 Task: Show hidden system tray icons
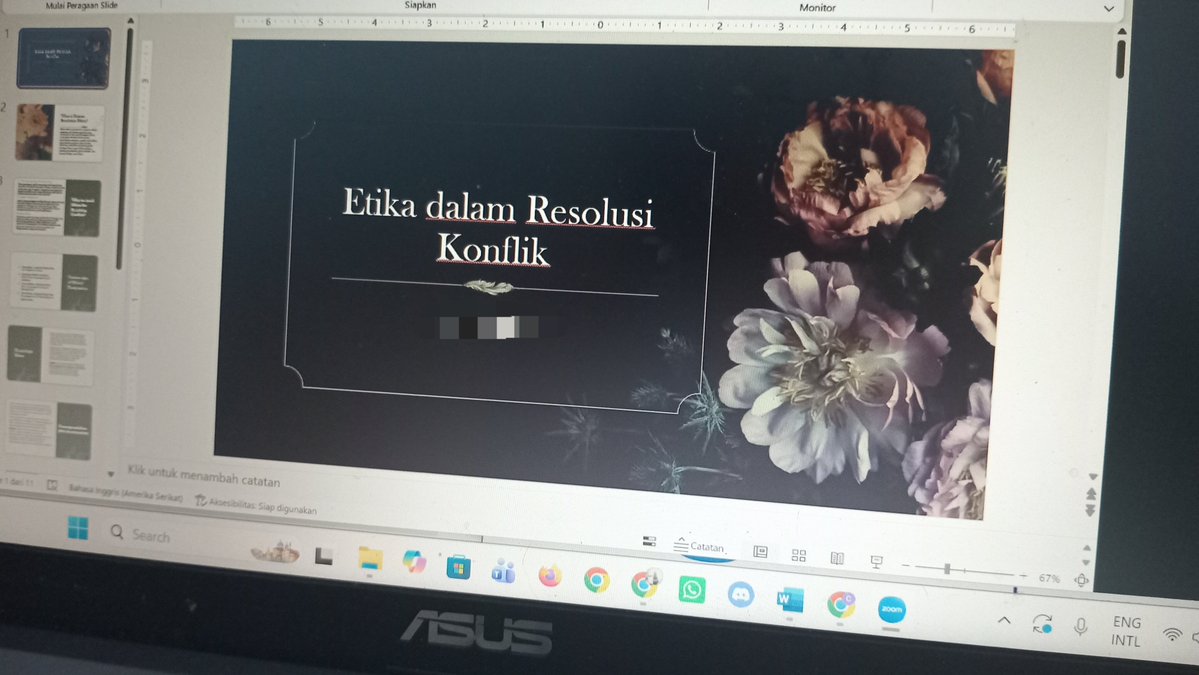click(1004, 620)
